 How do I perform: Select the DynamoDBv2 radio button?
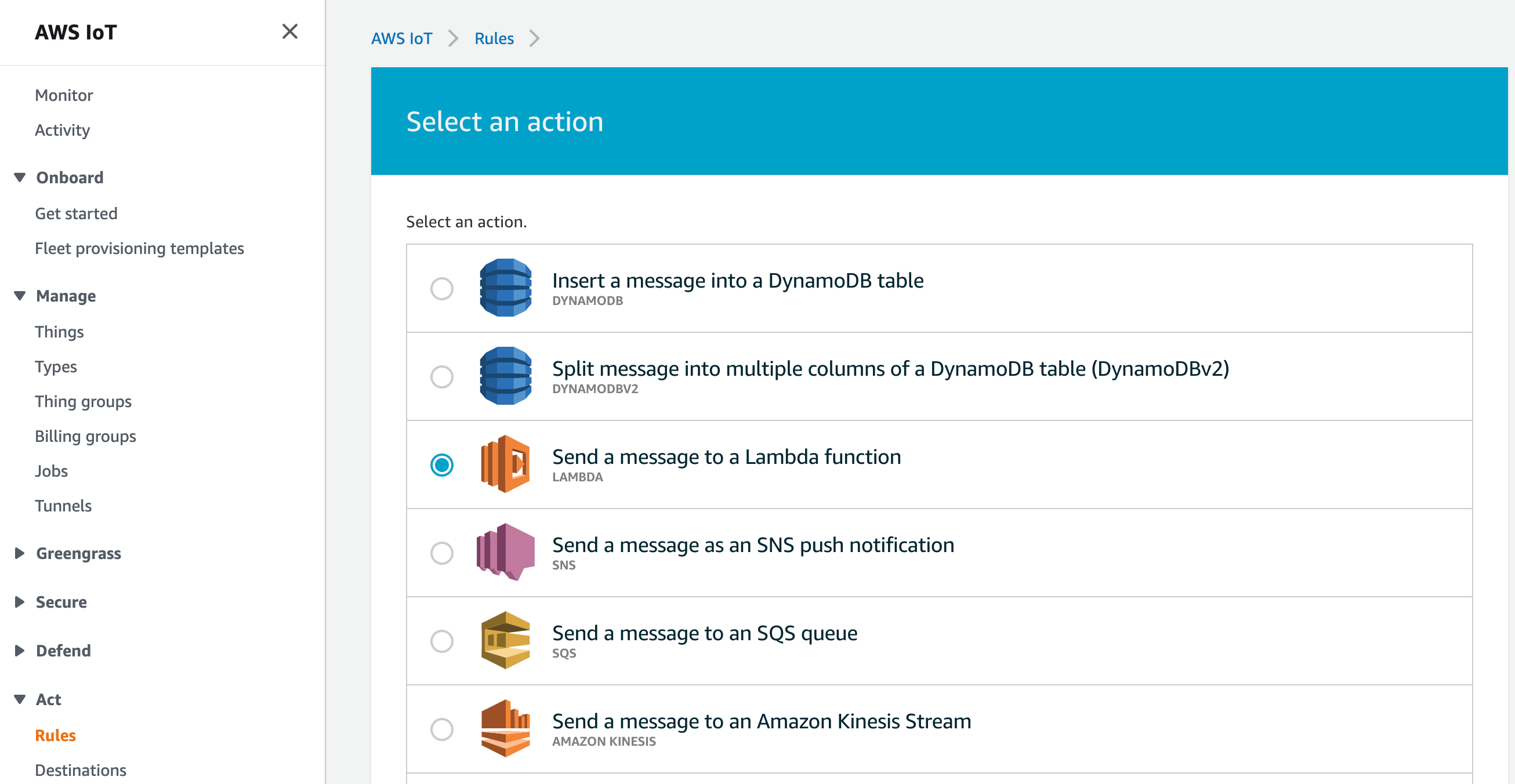[441, 377]
